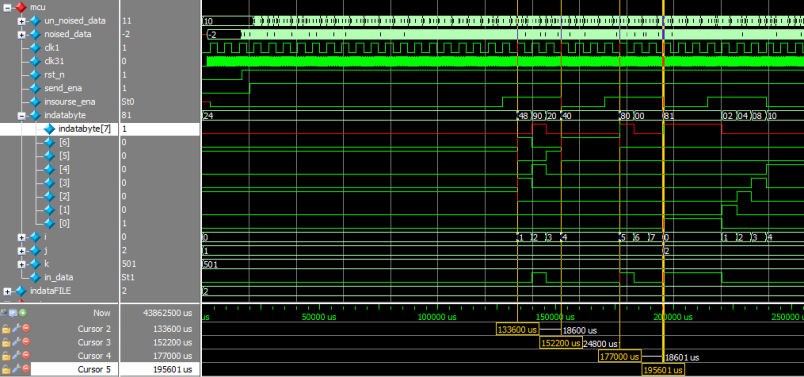Select Cursor 3 name label
The width and height of the screenshot is (804, 377).
pos(94,342)
